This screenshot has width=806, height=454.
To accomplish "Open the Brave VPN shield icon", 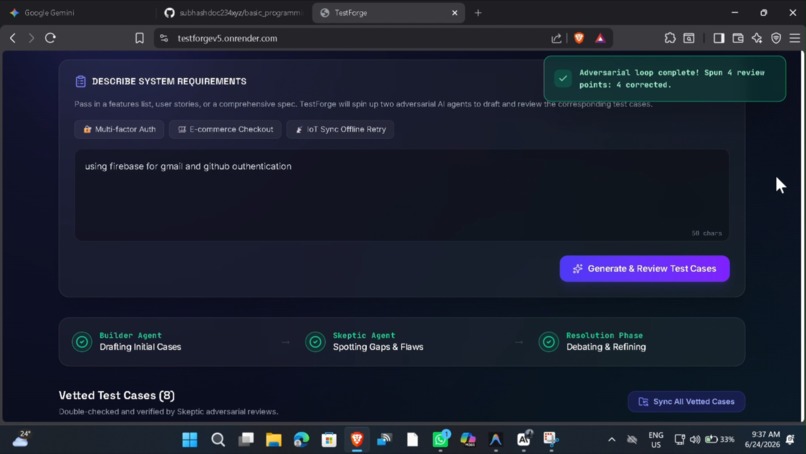I will [776, 38].
